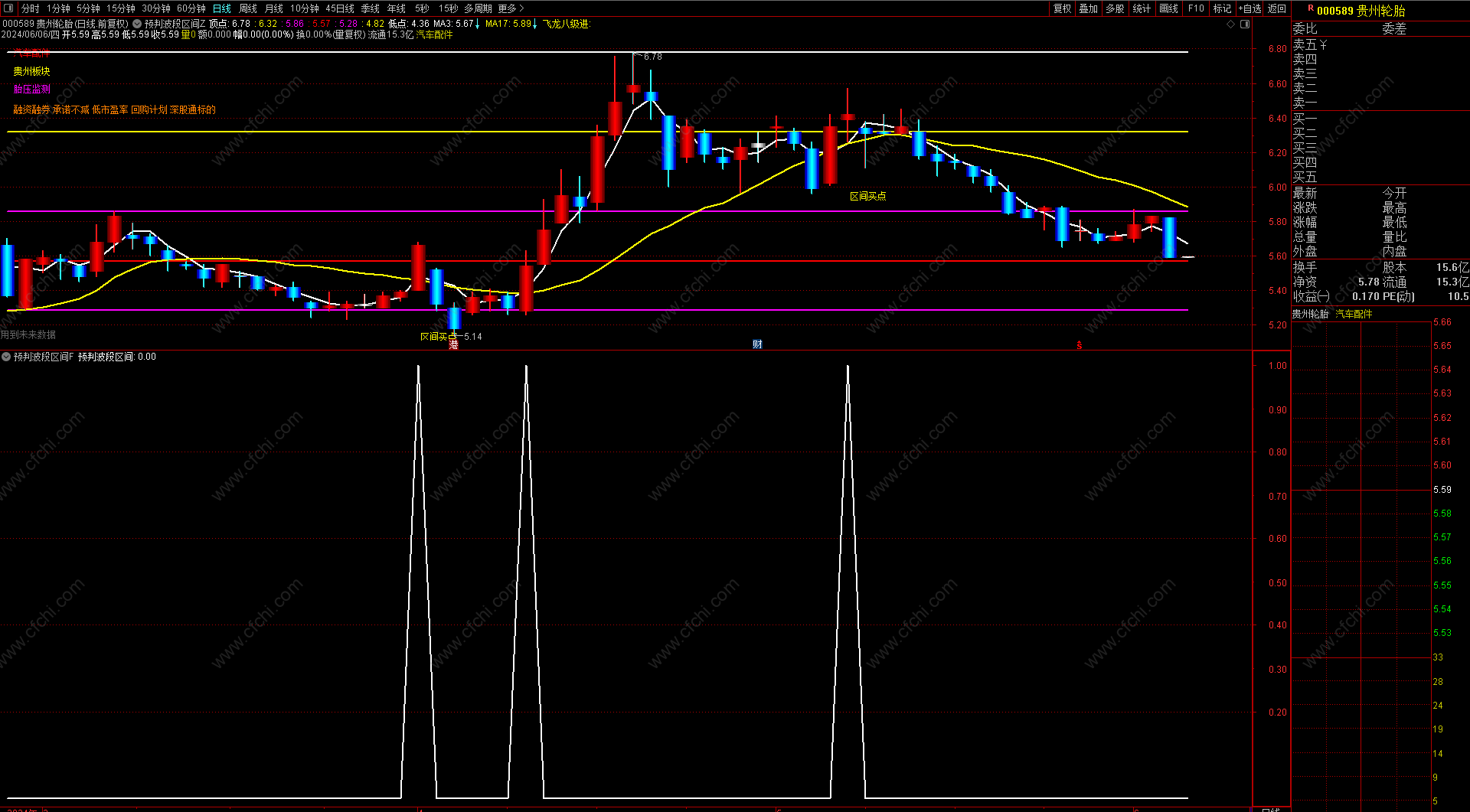
Task: Click the 汽车配件 label below quote panel
Action: coord(1354,314)
